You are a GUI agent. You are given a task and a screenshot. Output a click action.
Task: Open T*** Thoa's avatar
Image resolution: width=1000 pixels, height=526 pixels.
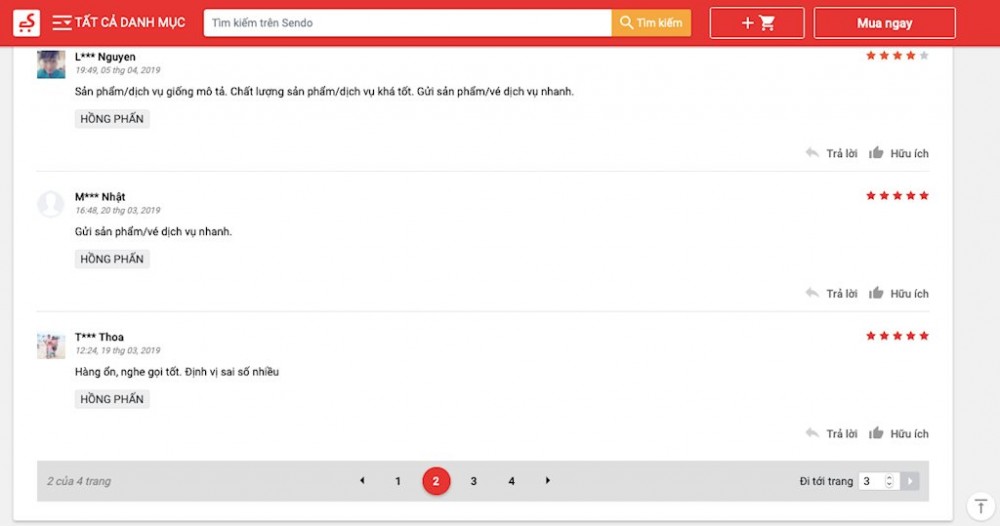(x=51, y=345)
